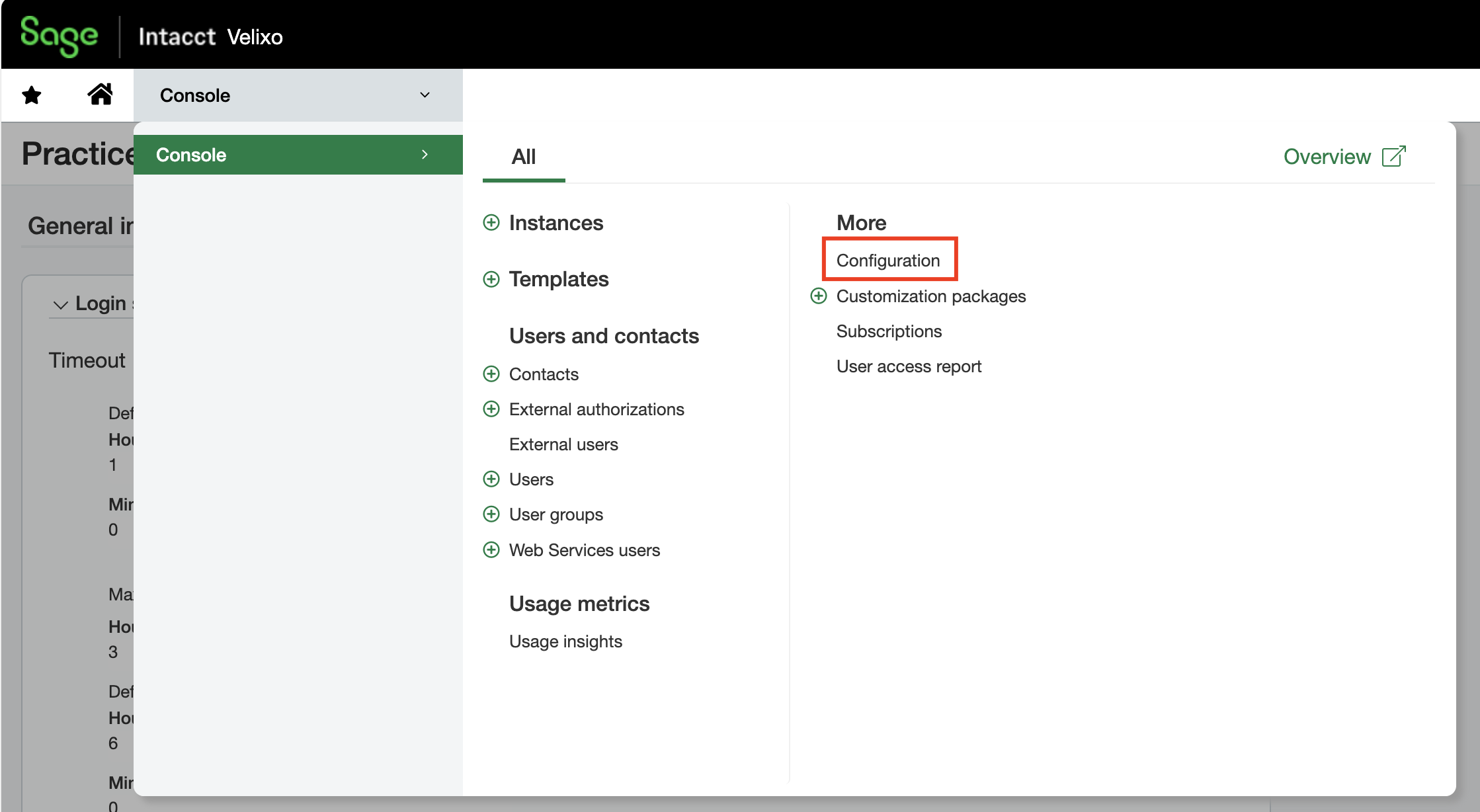Click the favorites star icon
This screenshot has width=1480, height=812.
click(x=32, y=95)
